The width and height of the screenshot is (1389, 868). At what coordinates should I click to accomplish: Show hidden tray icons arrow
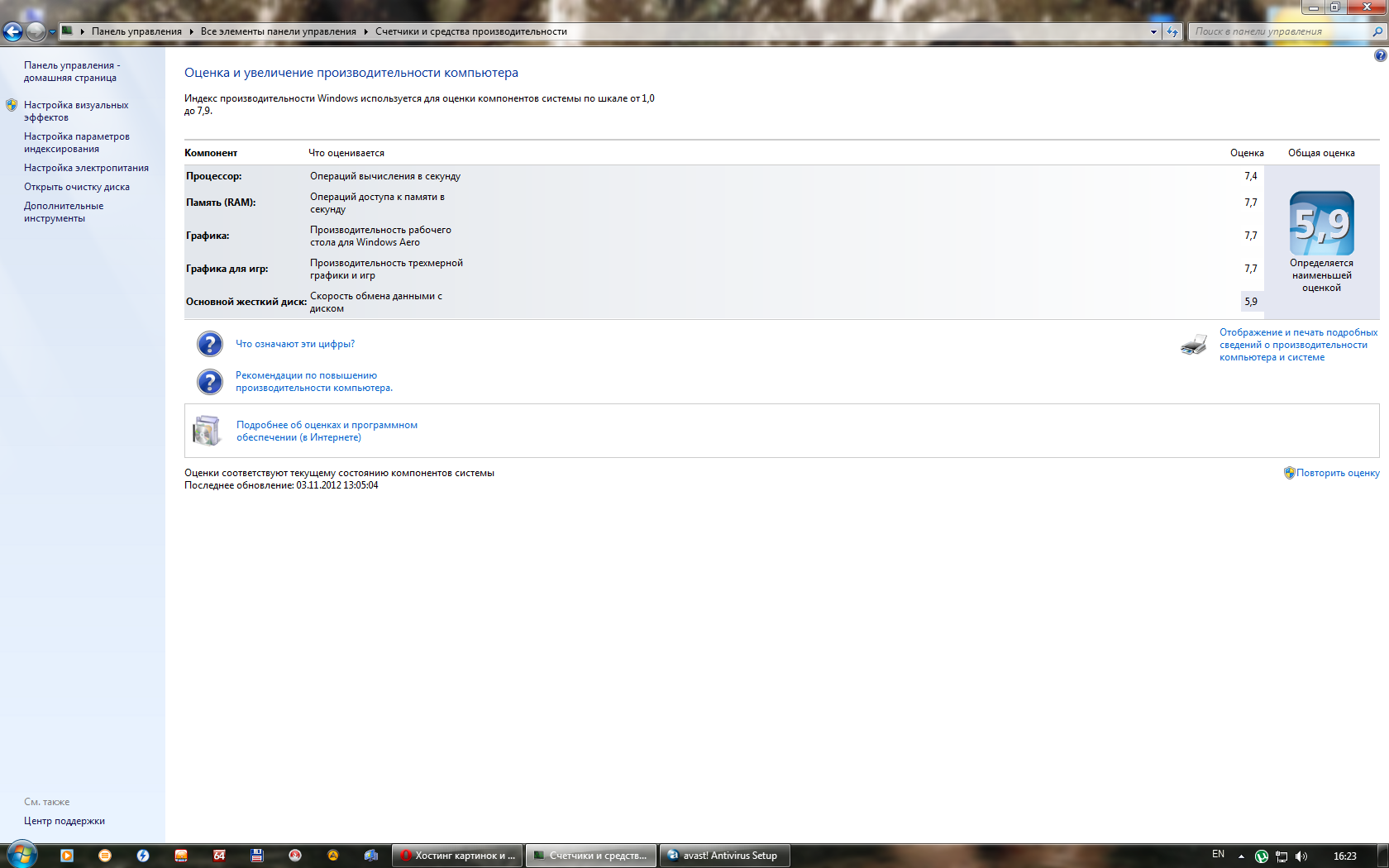[x=1241, y=856]
